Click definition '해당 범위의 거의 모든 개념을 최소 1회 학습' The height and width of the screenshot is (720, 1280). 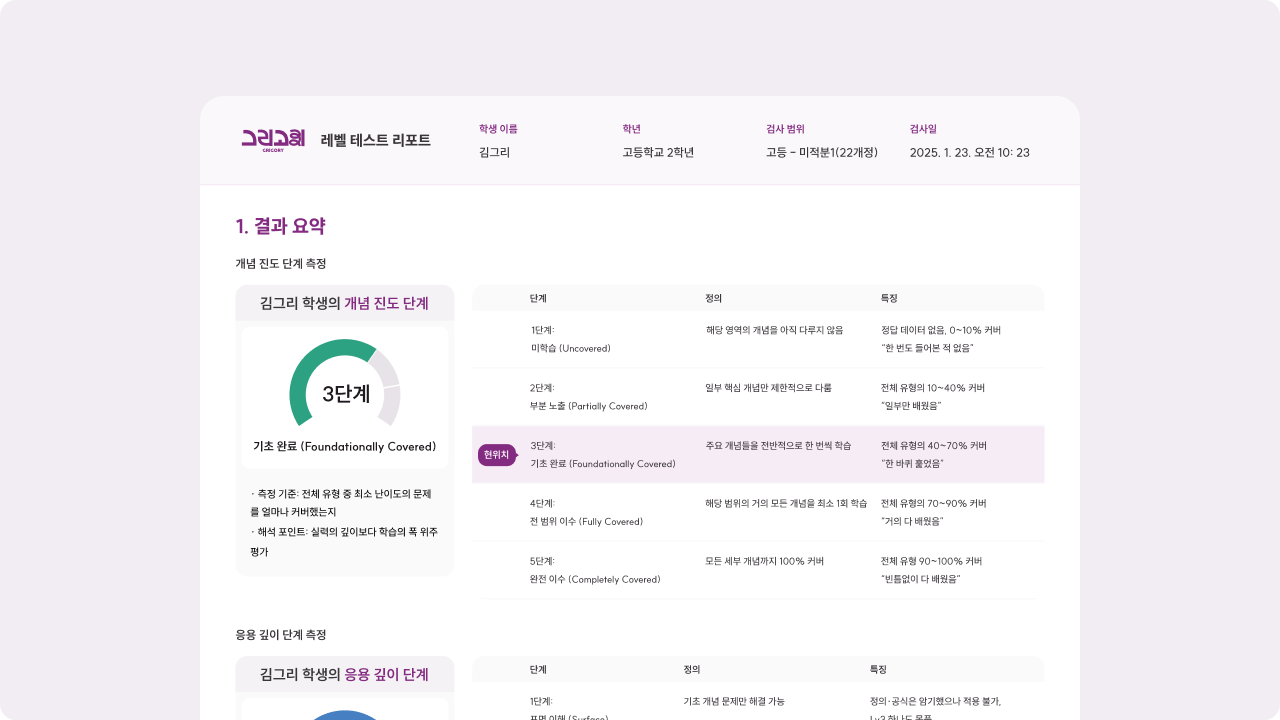coord(786,503)
